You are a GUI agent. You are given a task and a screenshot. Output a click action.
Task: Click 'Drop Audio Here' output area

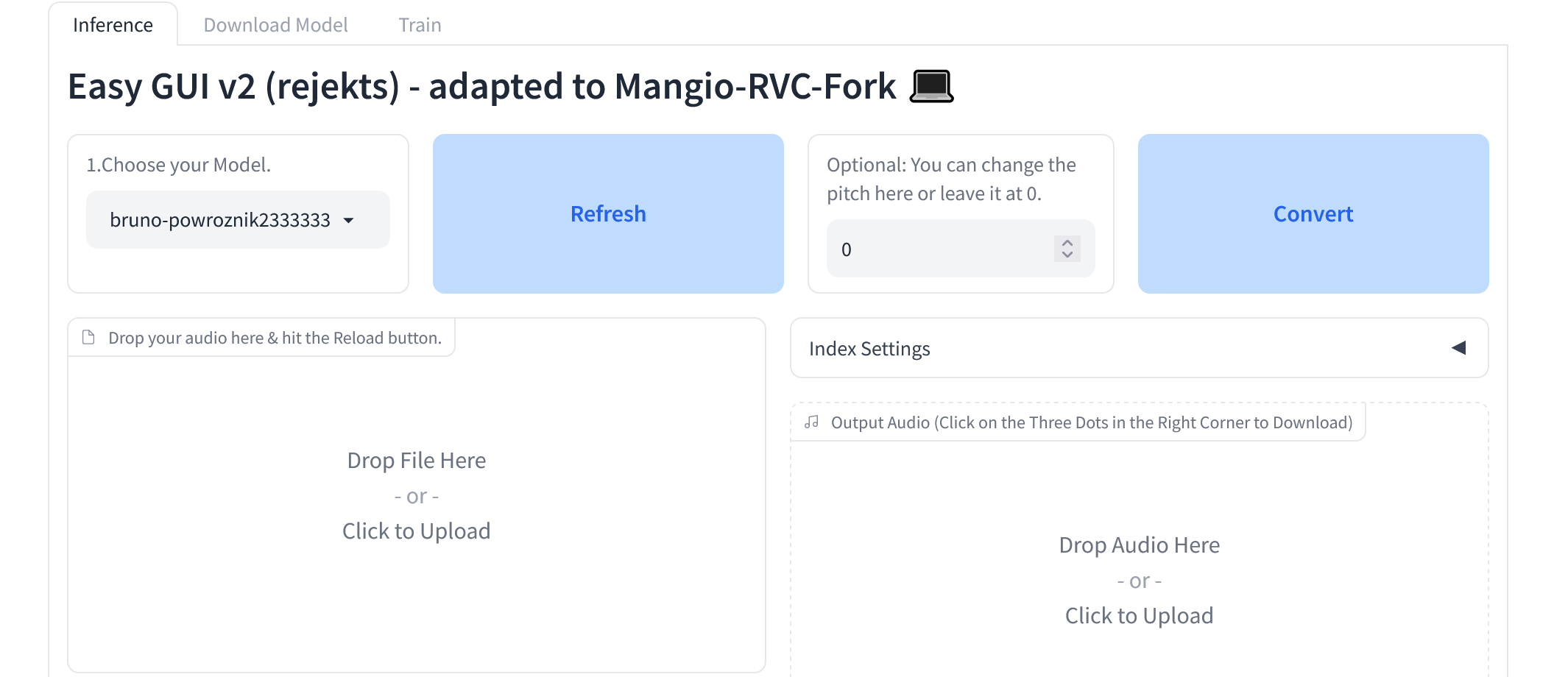(x=1140, y=545)
